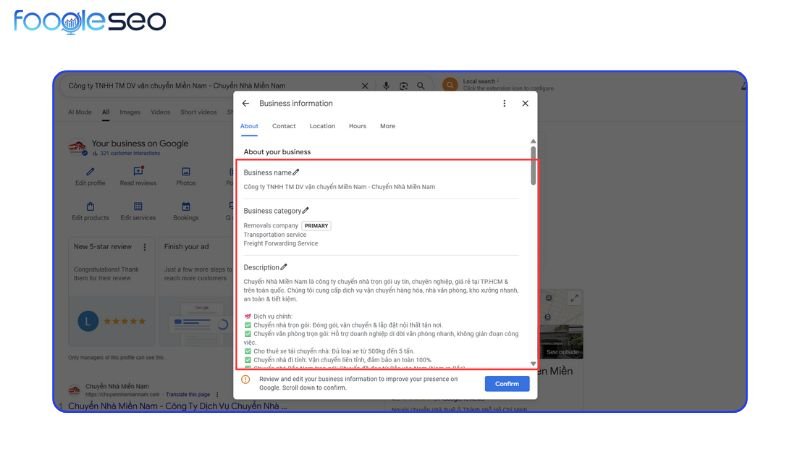Edit Description using the pencil icon
Screen dimensions: 800x450
[x=284, y=267]
